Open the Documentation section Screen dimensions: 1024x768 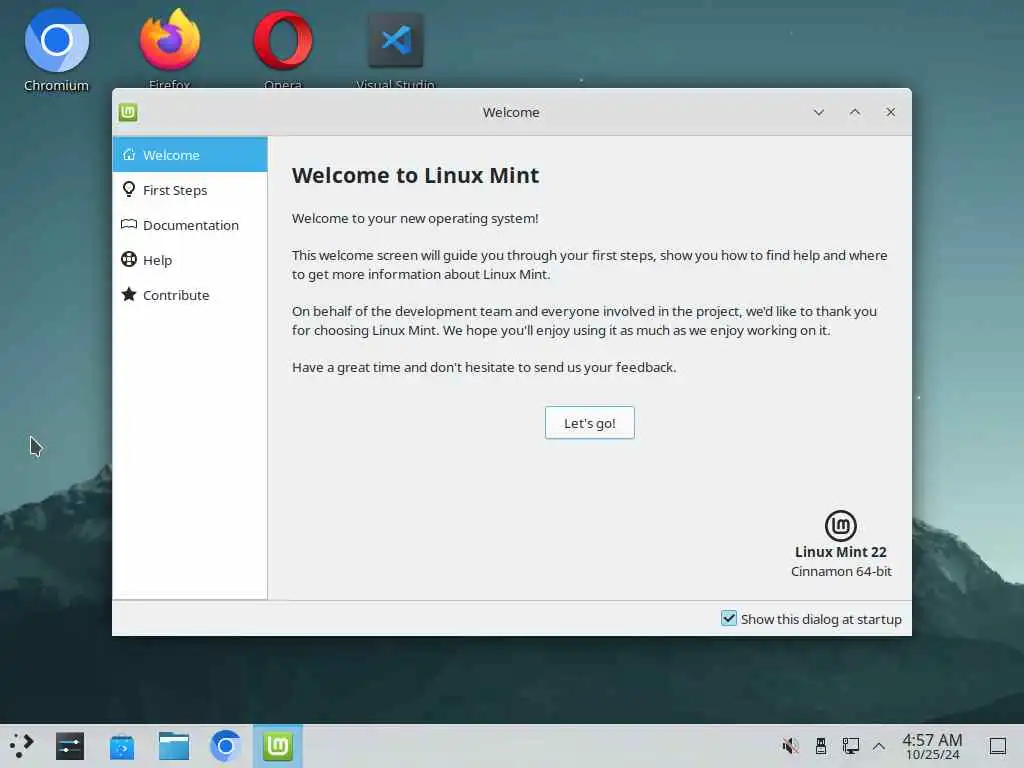tap(190, 225)
